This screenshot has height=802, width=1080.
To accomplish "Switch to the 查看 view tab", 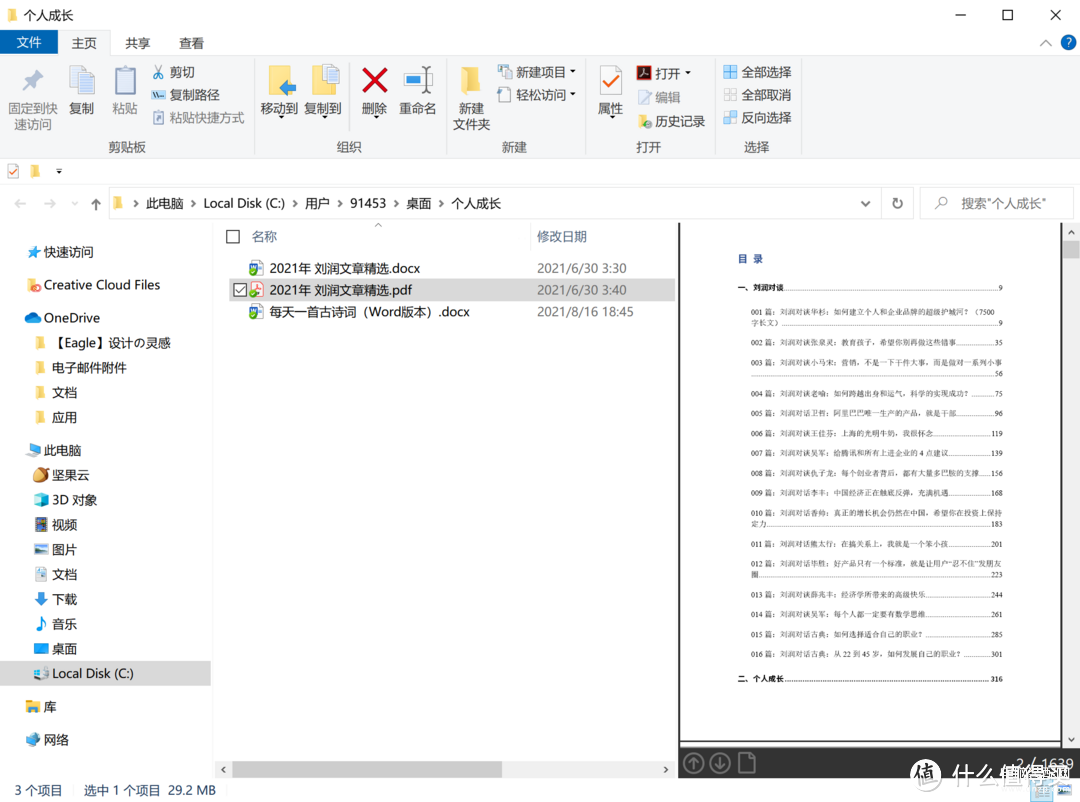I will coord(191,43).
